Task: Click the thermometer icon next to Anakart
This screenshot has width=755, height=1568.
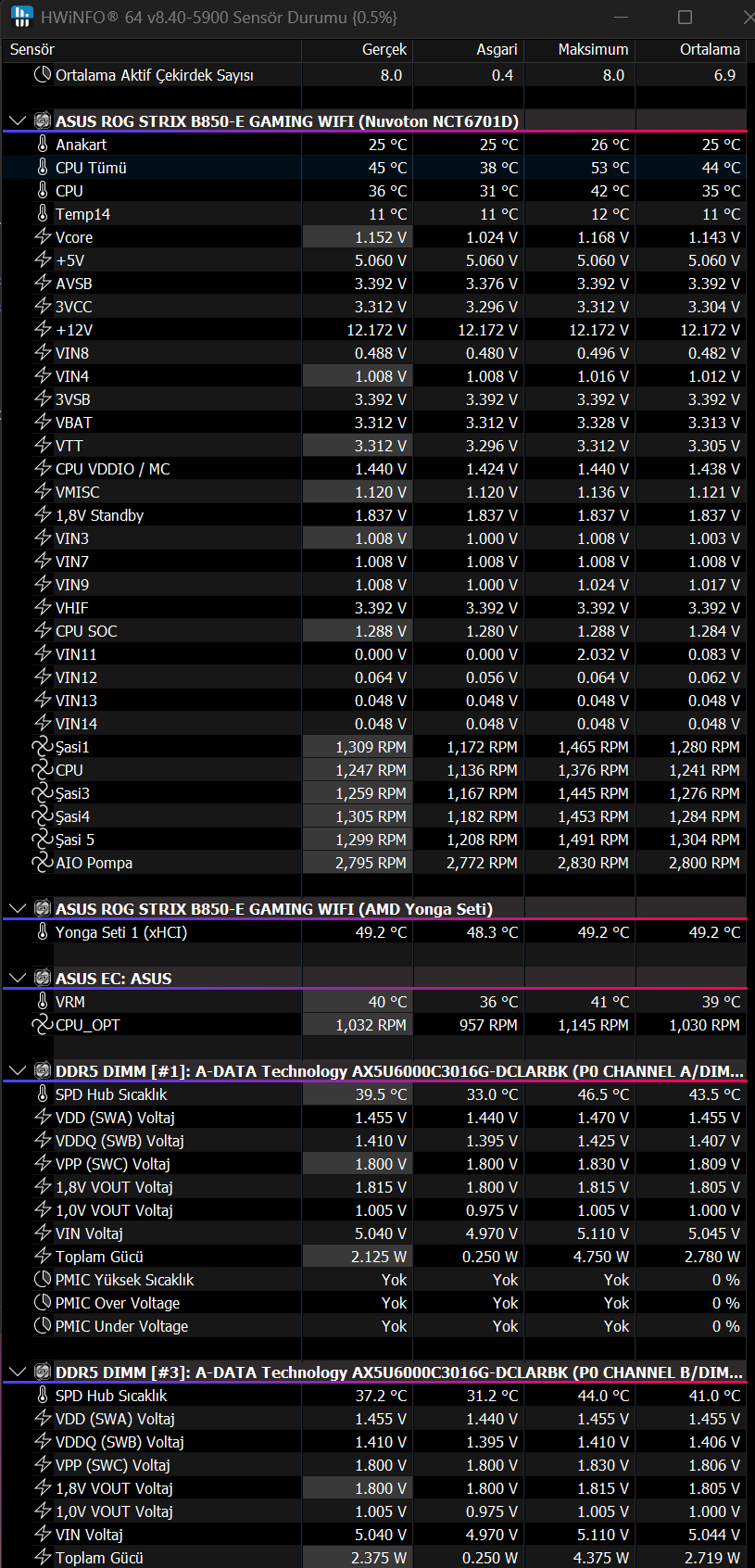Action: [43, 144]
